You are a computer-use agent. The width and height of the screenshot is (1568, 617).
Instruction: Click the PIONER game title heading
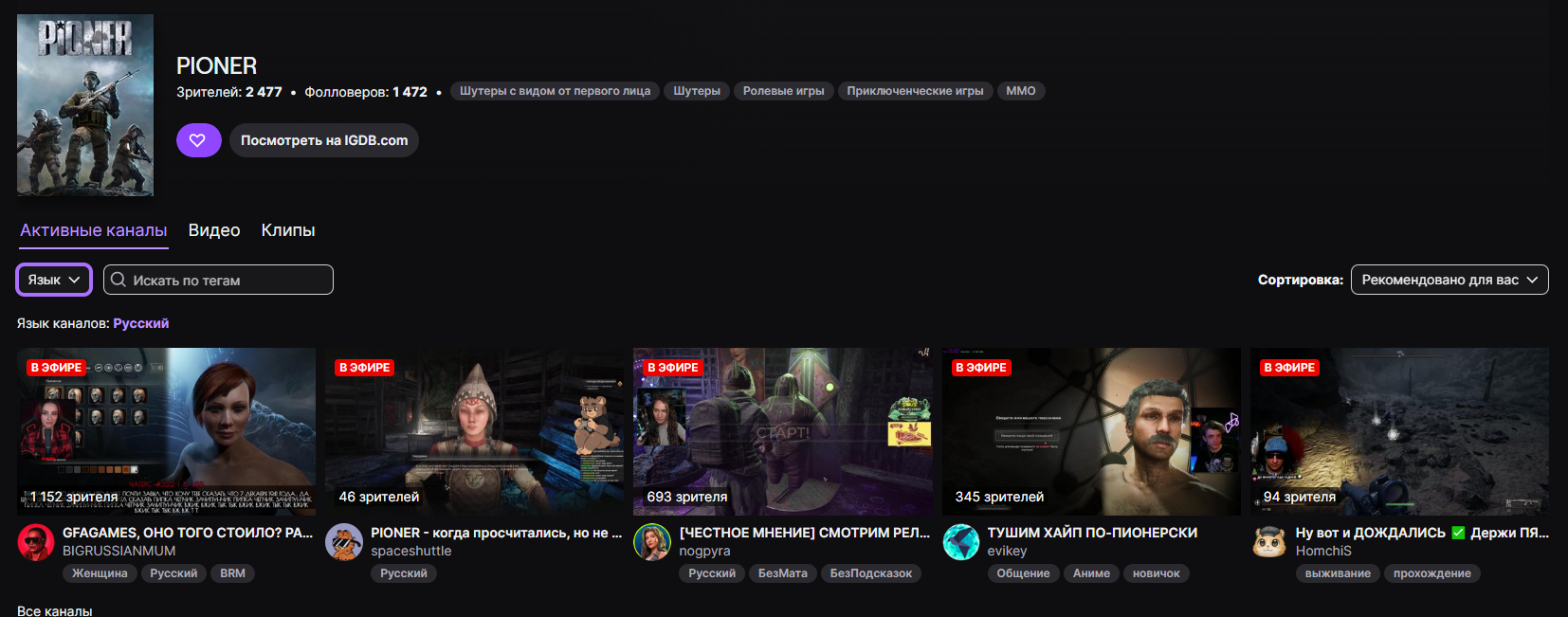tap(216, 65)
